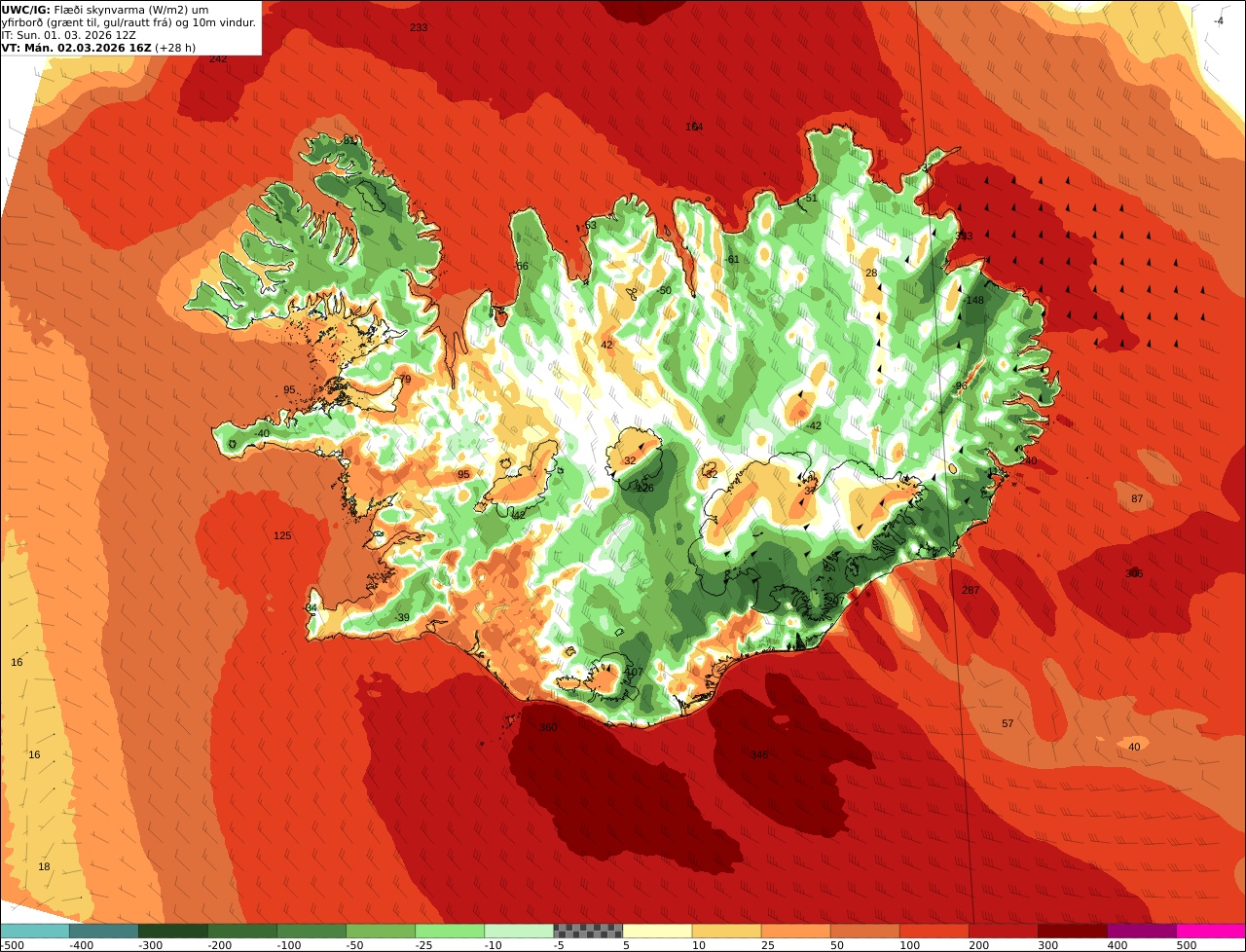Screen dimensions: 1246x952
Task: Click the legend label 500
Action: pyautogui.click(x=1187, y=945)
